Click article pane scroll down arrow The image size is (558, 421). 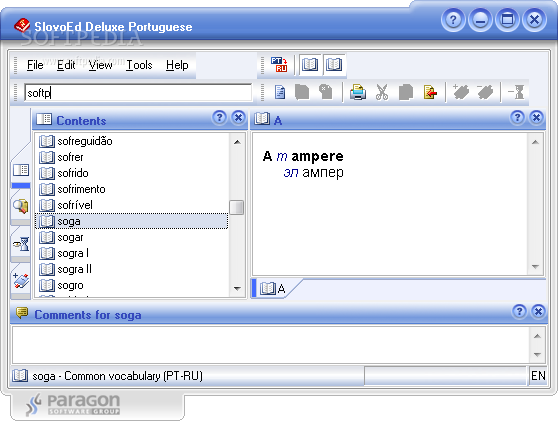pos(535,266)
